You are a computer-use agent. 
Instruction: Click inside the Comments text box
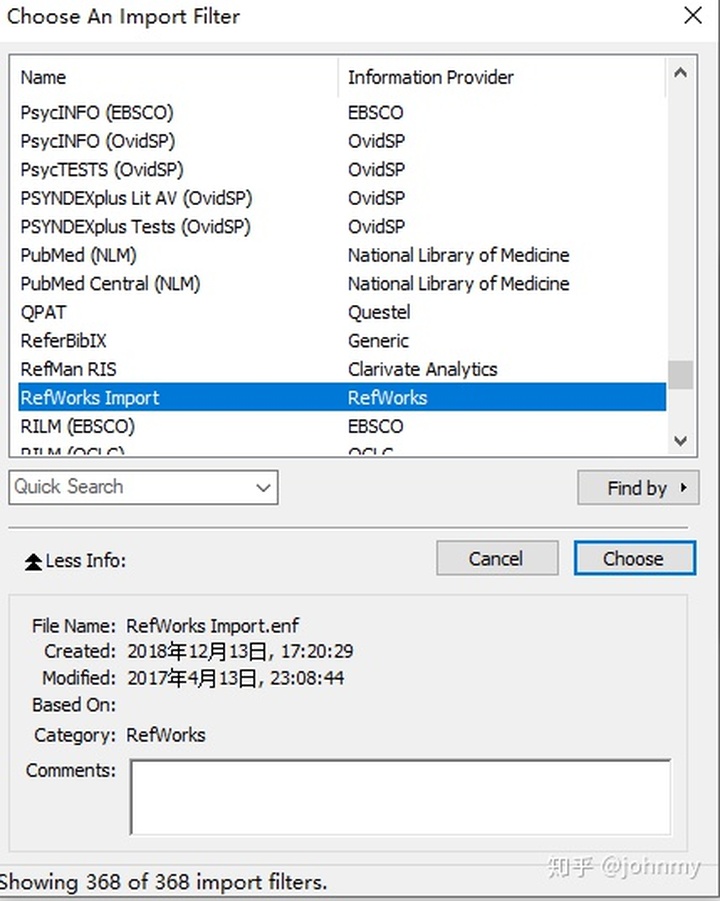(401, 797)
